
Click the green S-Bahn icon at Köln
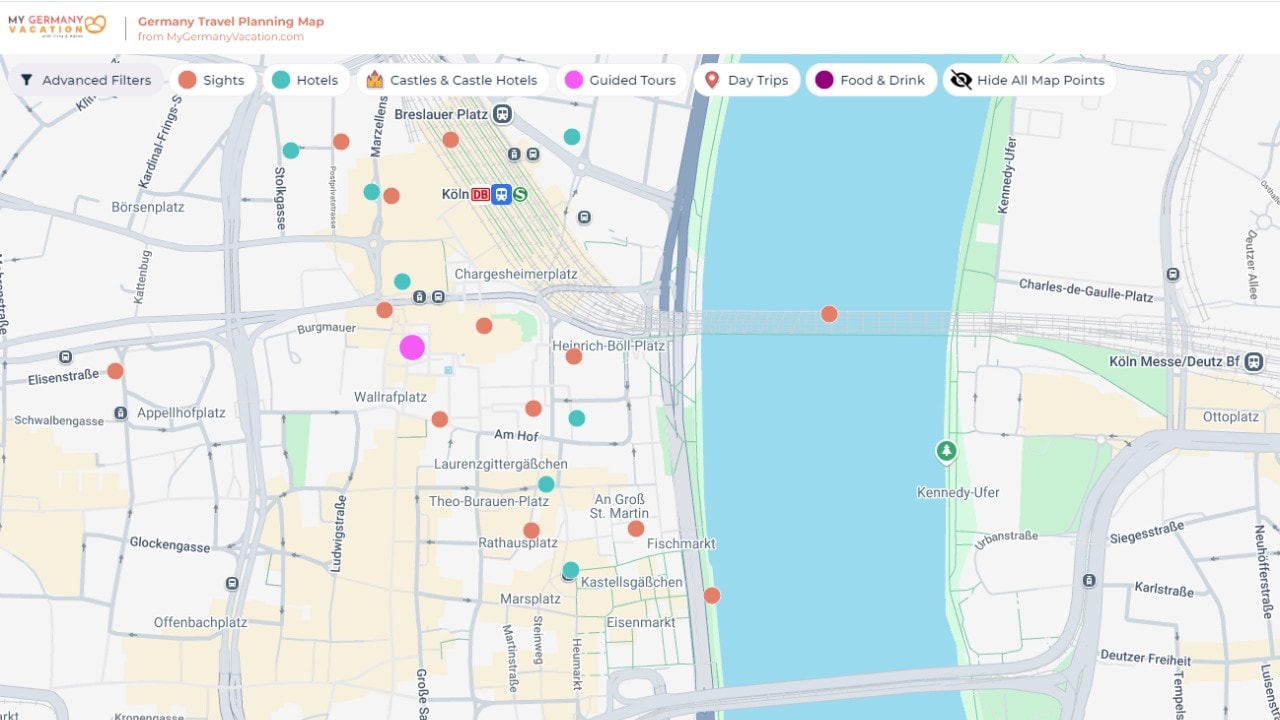520,195
